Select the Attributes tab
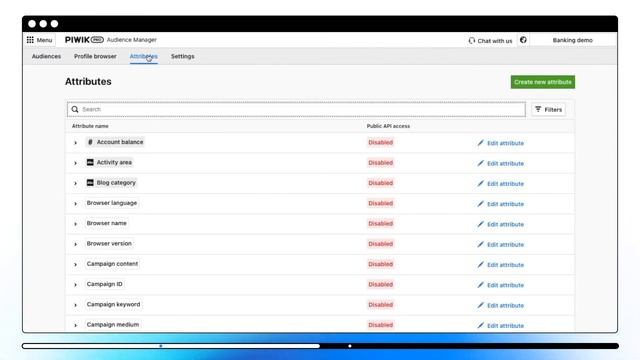Viewport: 640px width, 360px height. point(144,56)
